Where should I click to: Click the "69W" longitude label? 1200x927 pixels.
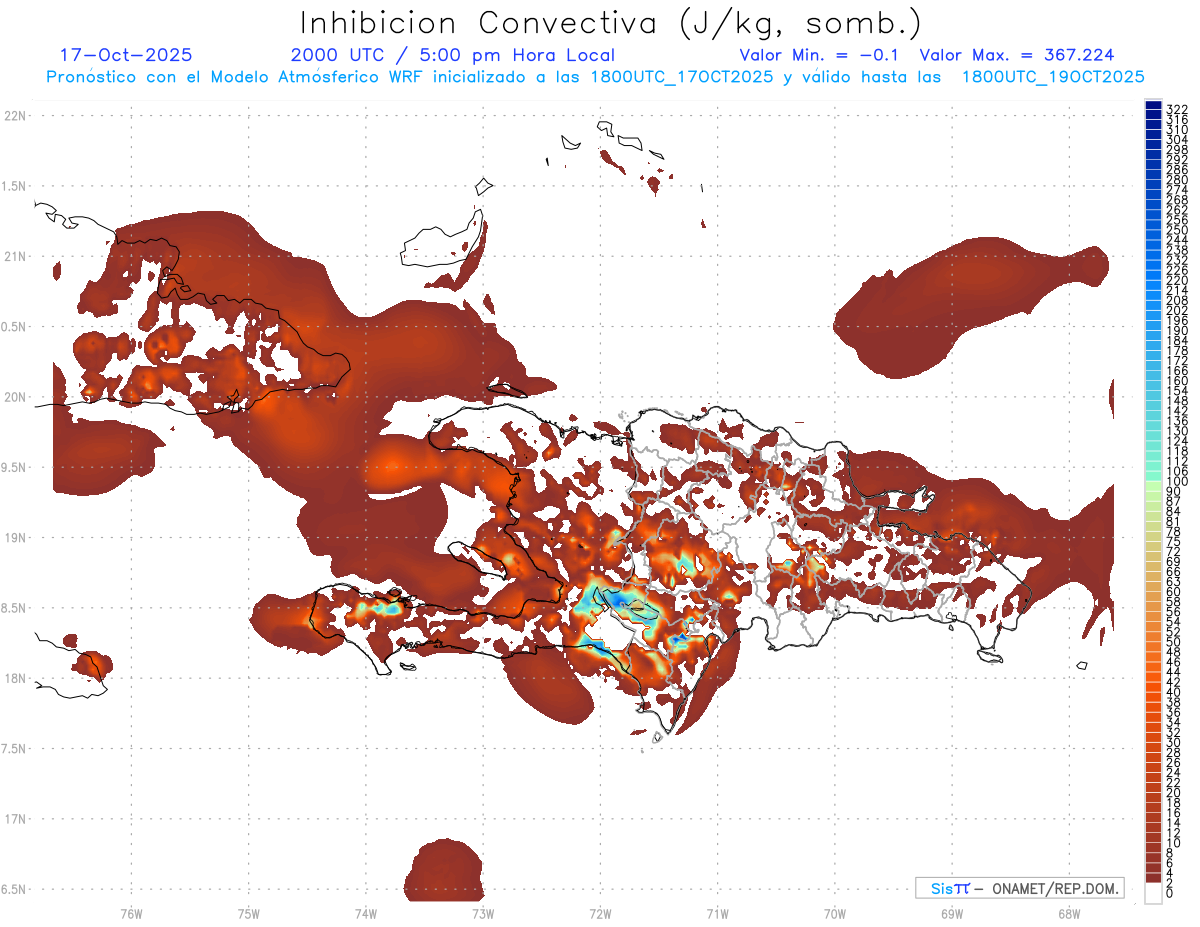951,913
